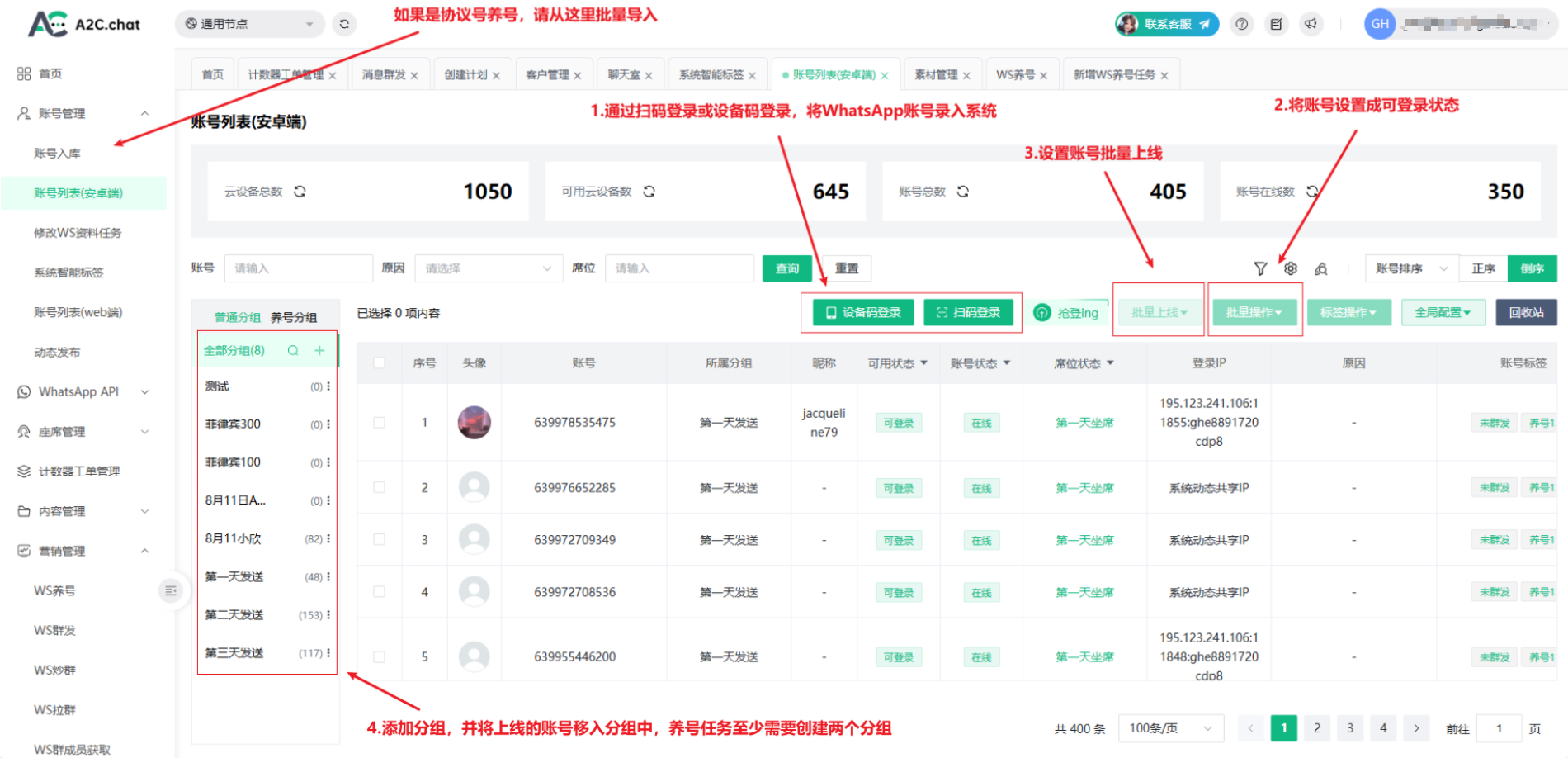Collapse the sidebar with the toggle icon
This screenshot has height=758, width=1568.
tap(171, 590)
